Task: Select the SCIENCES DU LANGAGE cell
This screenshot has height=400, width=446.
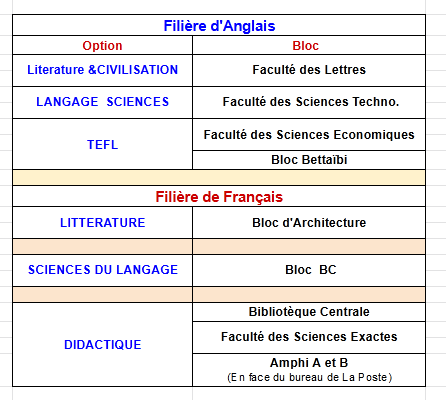Action: [x=102, y=270]
